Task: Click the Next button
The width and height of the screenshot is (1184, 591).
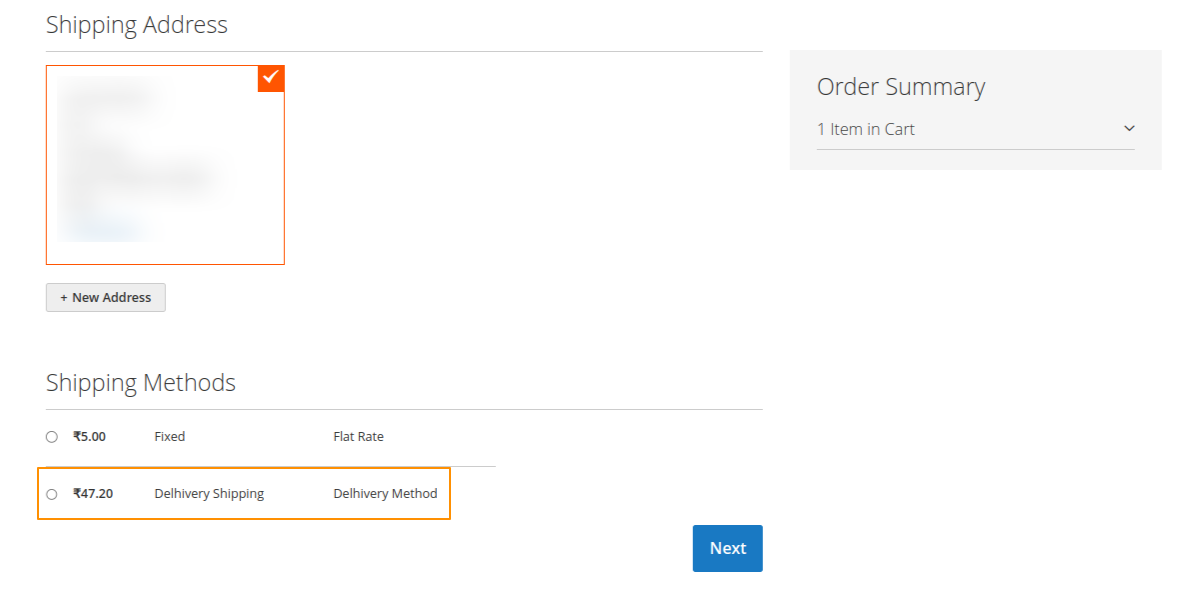Action: tap(727, 548)
